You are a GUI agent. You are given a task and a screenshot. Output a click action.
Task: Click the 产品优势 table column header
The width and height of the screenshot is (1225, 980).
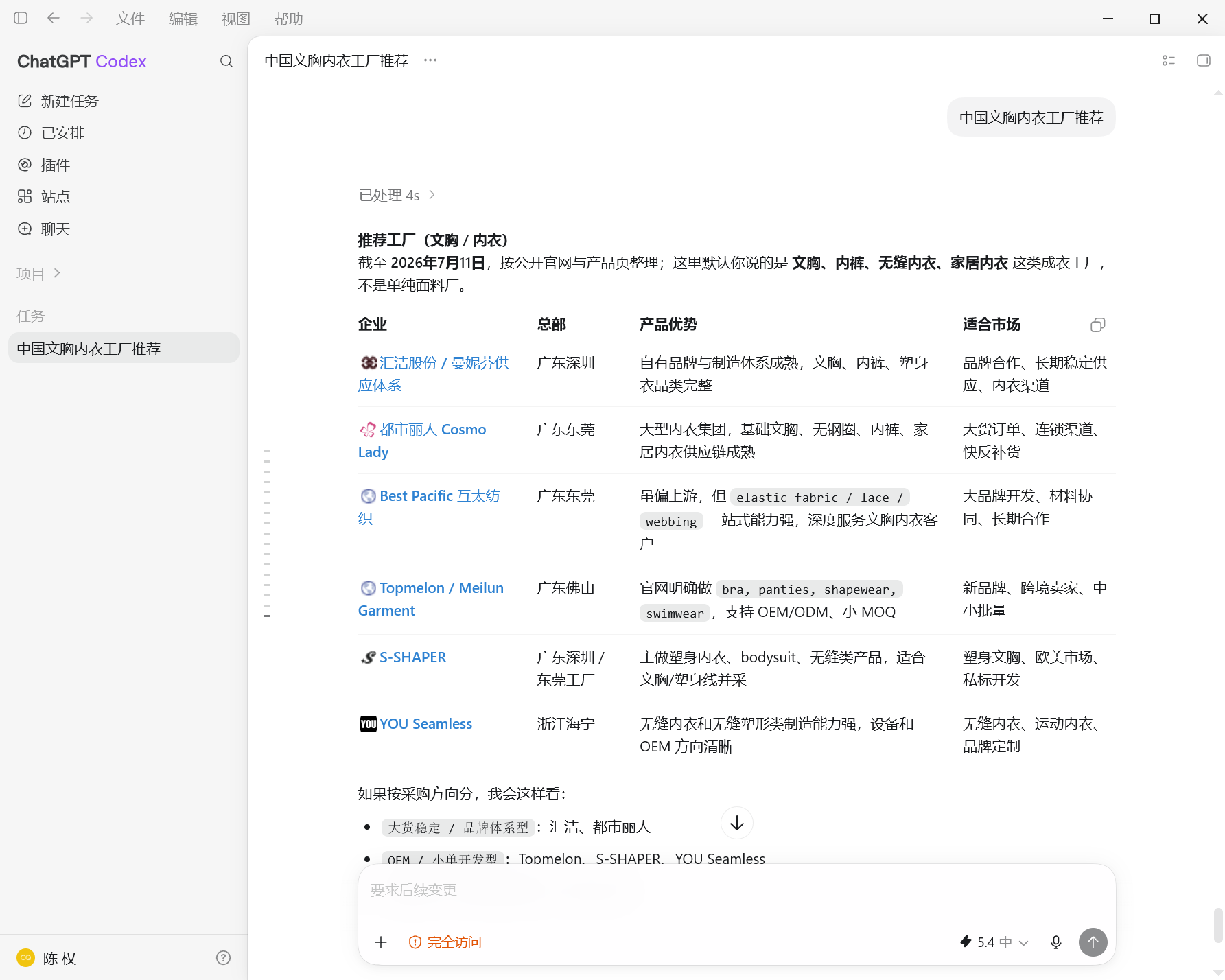(668, 325)
